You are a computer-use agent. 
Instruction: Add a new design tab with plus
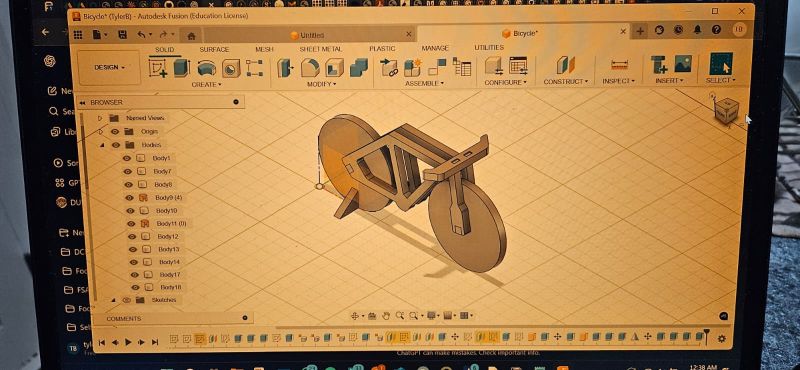tap(640, 31)
